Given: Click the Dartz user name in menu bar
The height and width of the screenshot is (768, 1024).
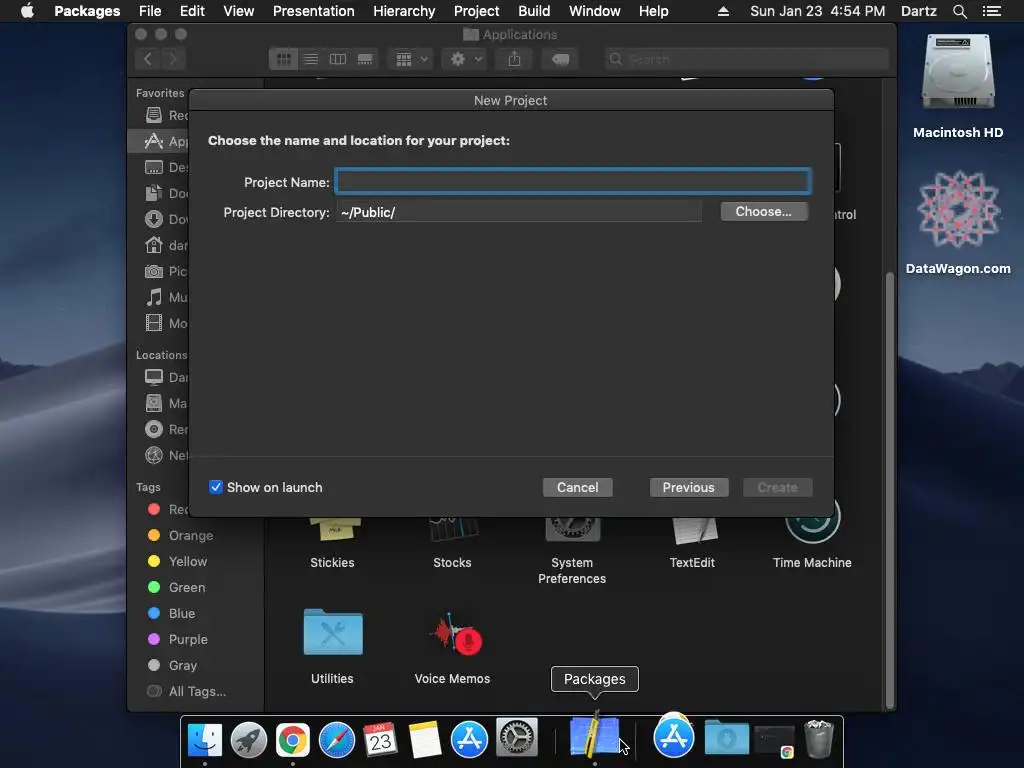Looking at the screenshot, I should (x=918, y=11).
